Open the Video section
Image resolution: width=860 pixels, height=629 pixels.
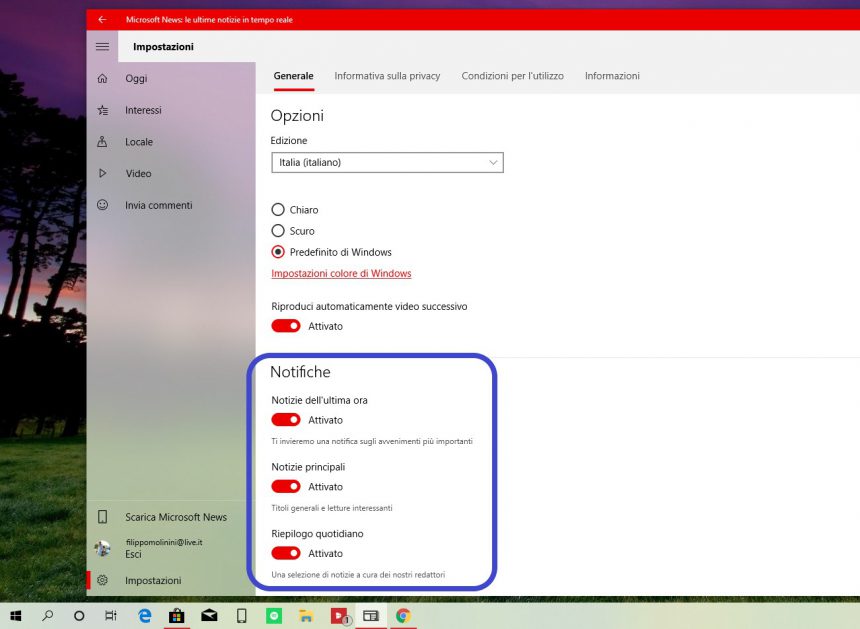click(x=138, y=173)
